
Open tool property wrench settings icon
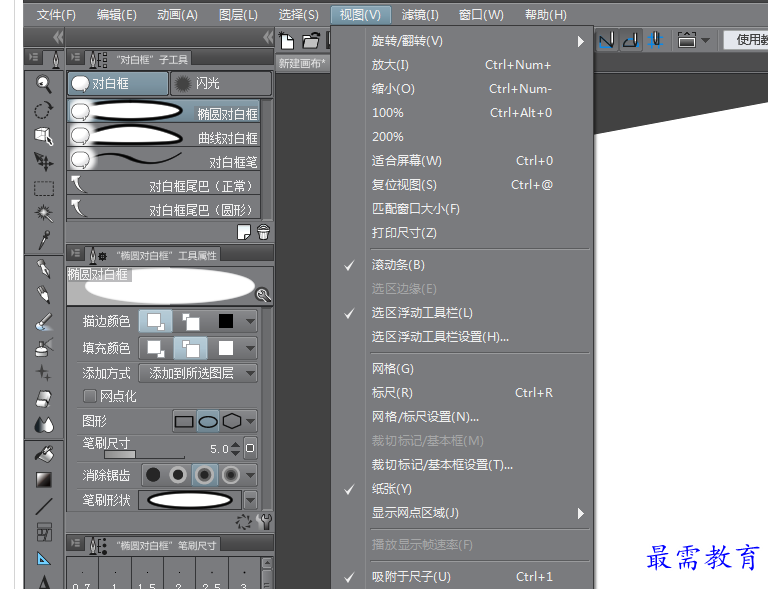pyautogui.click(x=264, y=522)
